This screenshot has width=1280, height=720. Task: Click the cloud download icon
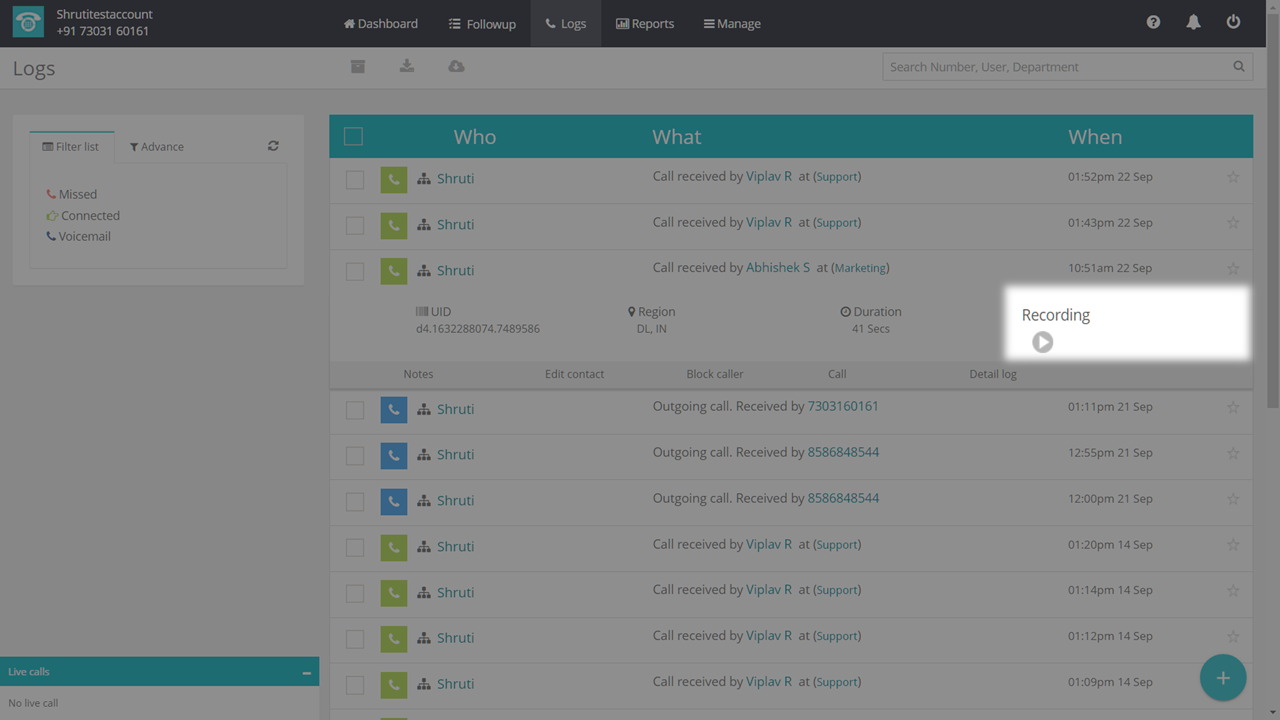[x=456, y=66]
